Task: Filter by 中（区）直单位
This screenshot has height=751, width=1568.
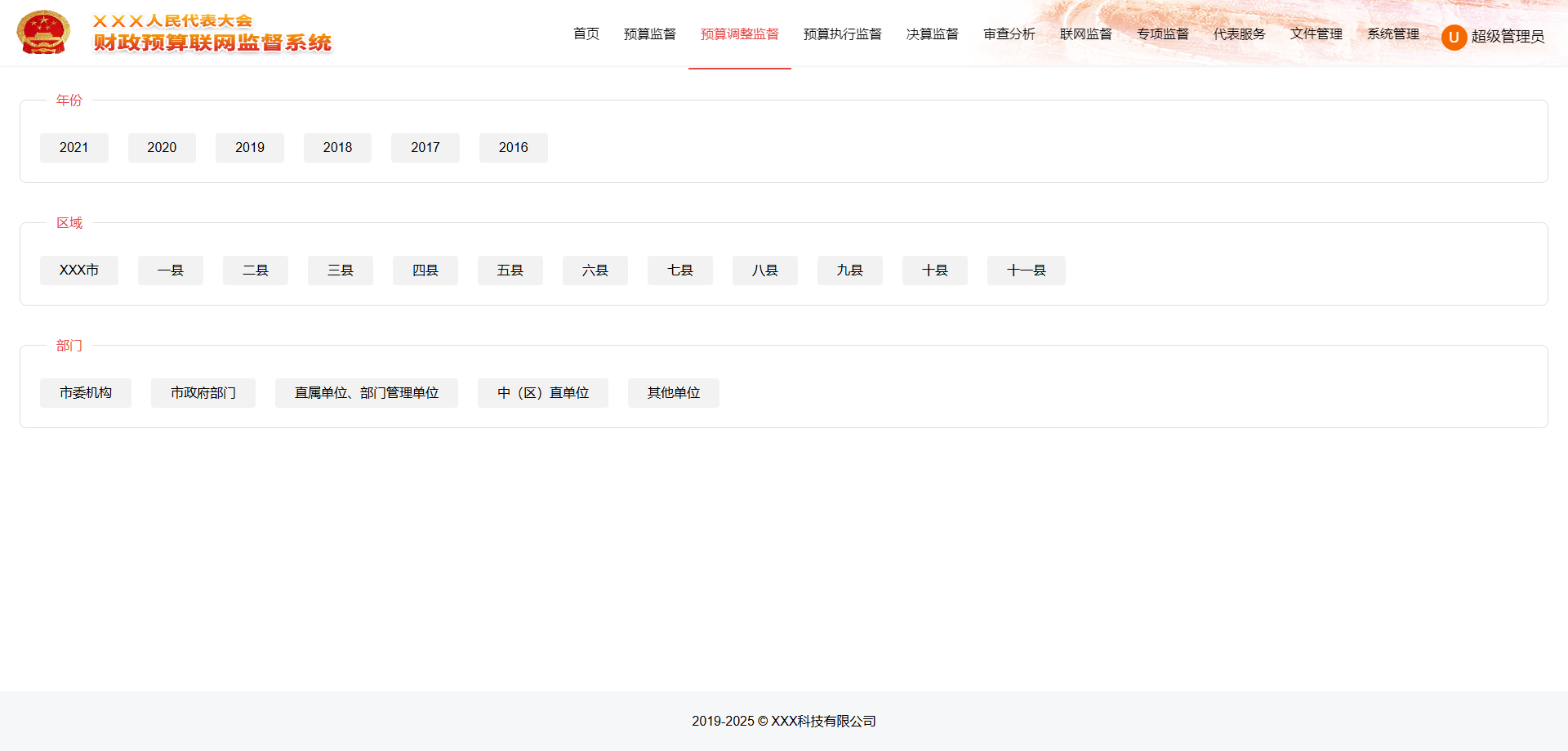Action: tap(543, 393)
